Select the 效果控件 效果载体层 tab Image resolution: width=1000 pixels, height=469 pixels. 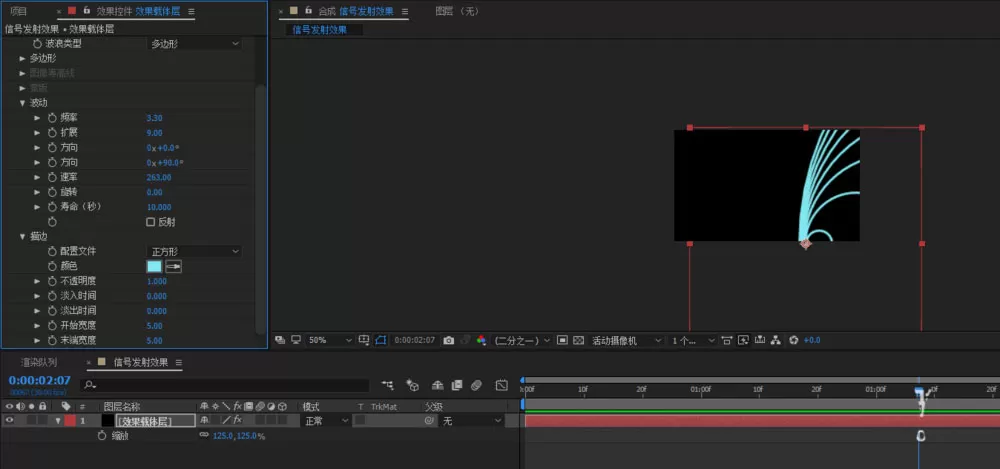click(x=136, y=11)
